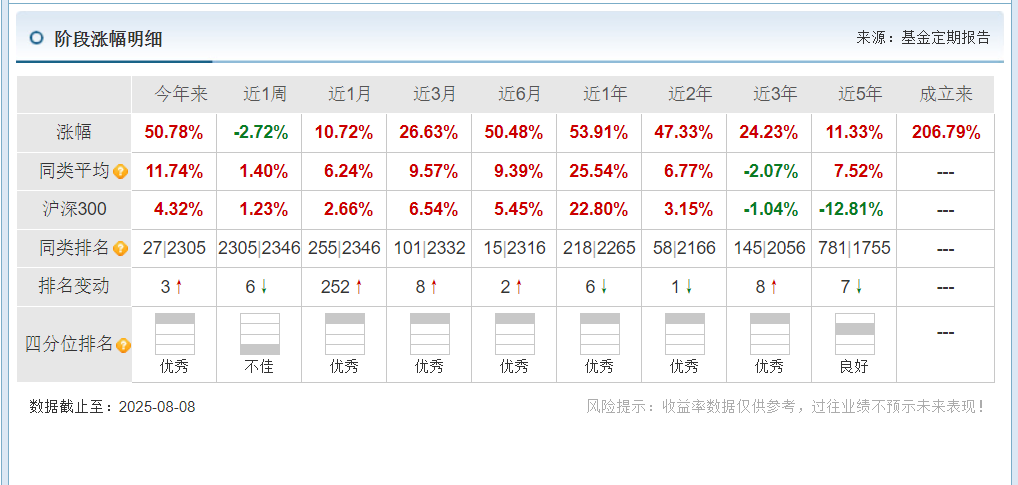Click the 数据截止至：2025-08-08 date text
The height and width of the screenshot is (485, 1018).
point(112,407)
